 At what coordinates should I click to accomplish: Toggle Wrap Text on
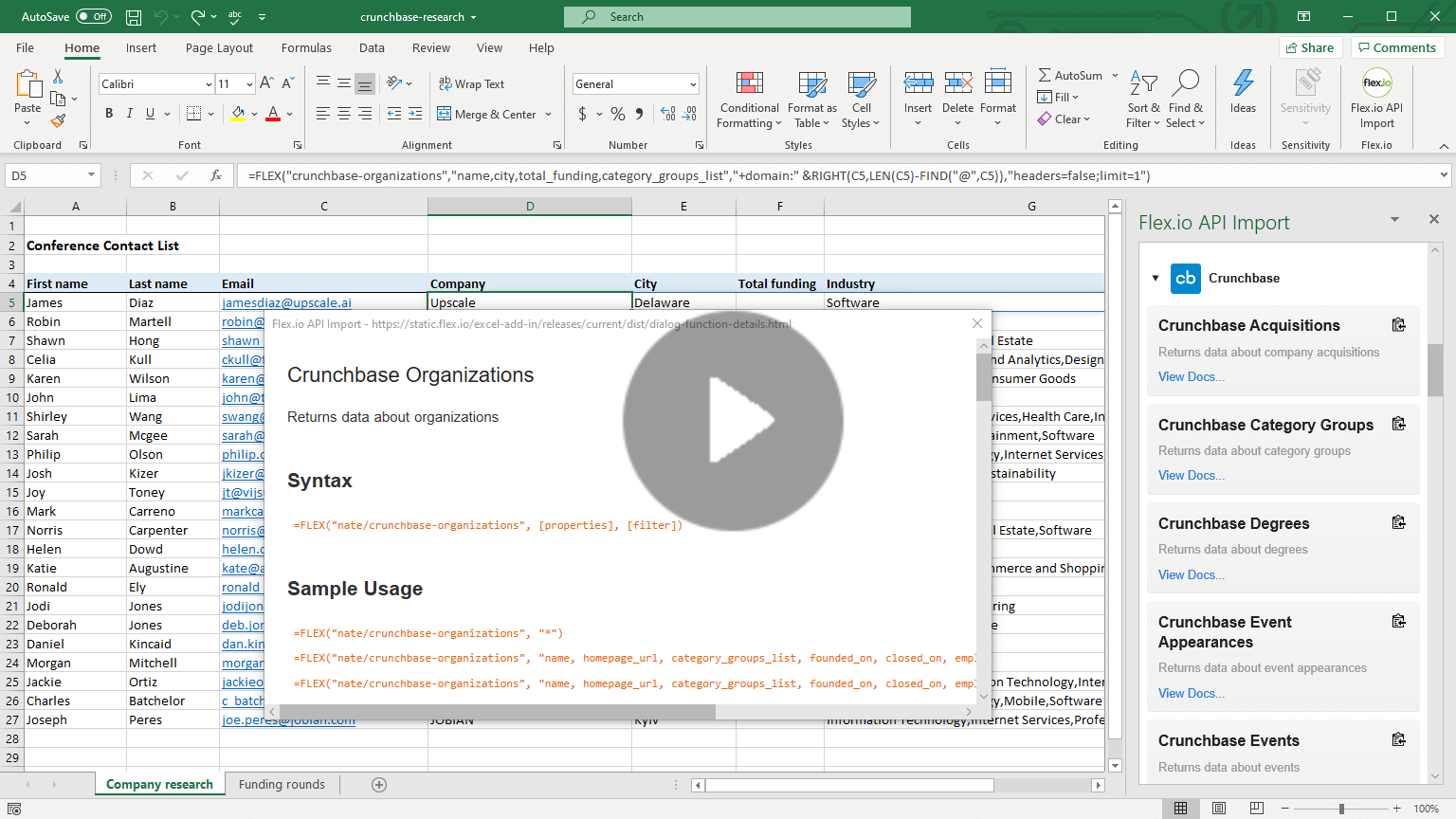(x=471, y=84)
